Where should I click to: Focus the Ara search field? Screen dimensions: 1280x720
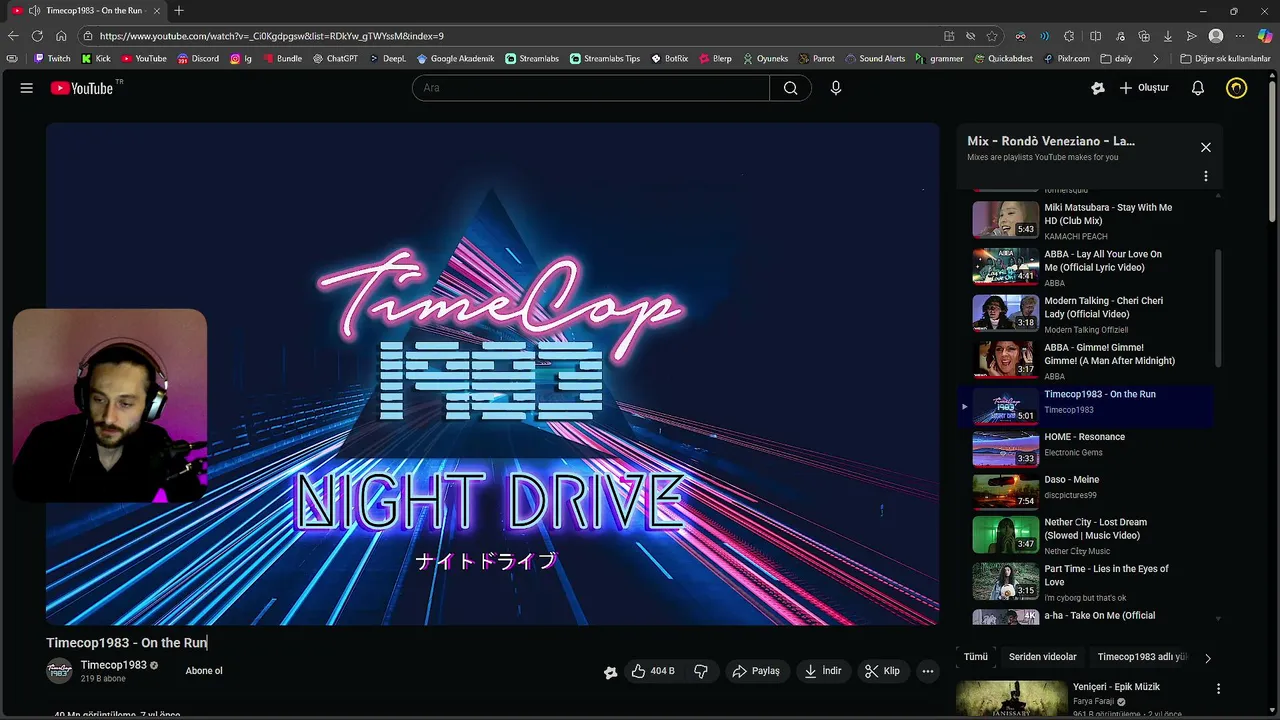pos(591,88)
